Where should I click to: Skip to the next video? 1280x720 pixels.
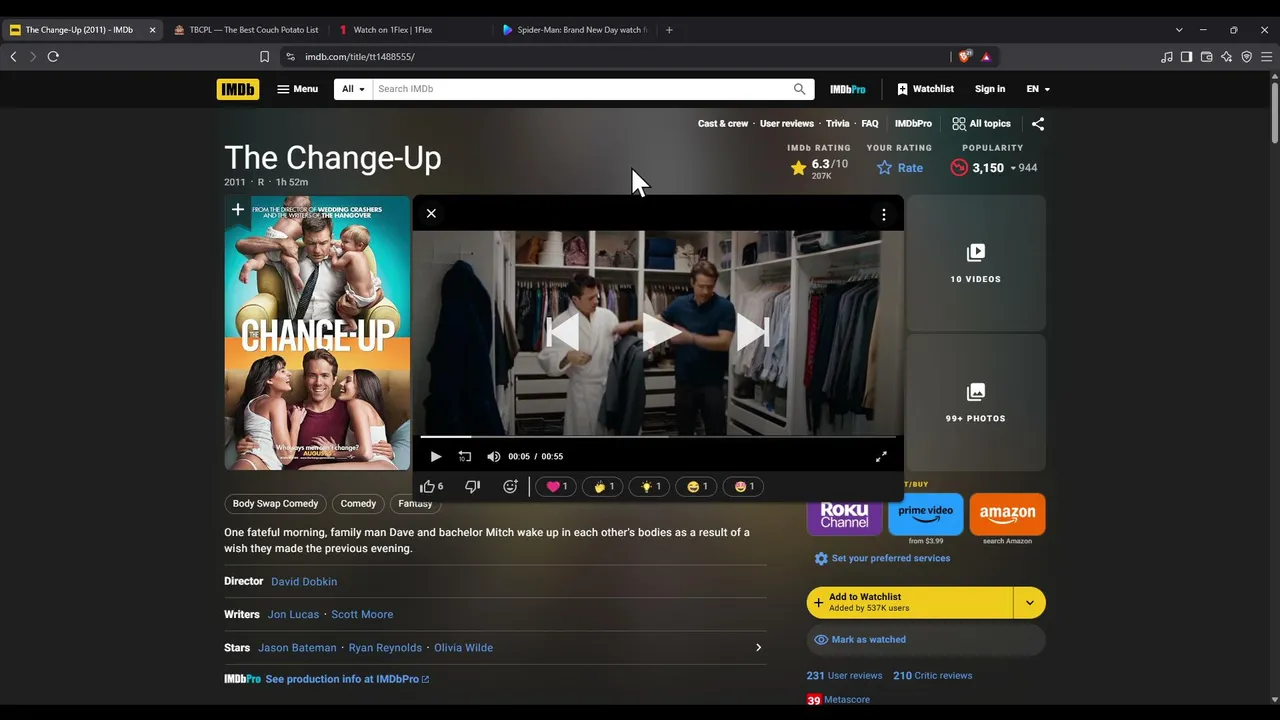(753, 333)
